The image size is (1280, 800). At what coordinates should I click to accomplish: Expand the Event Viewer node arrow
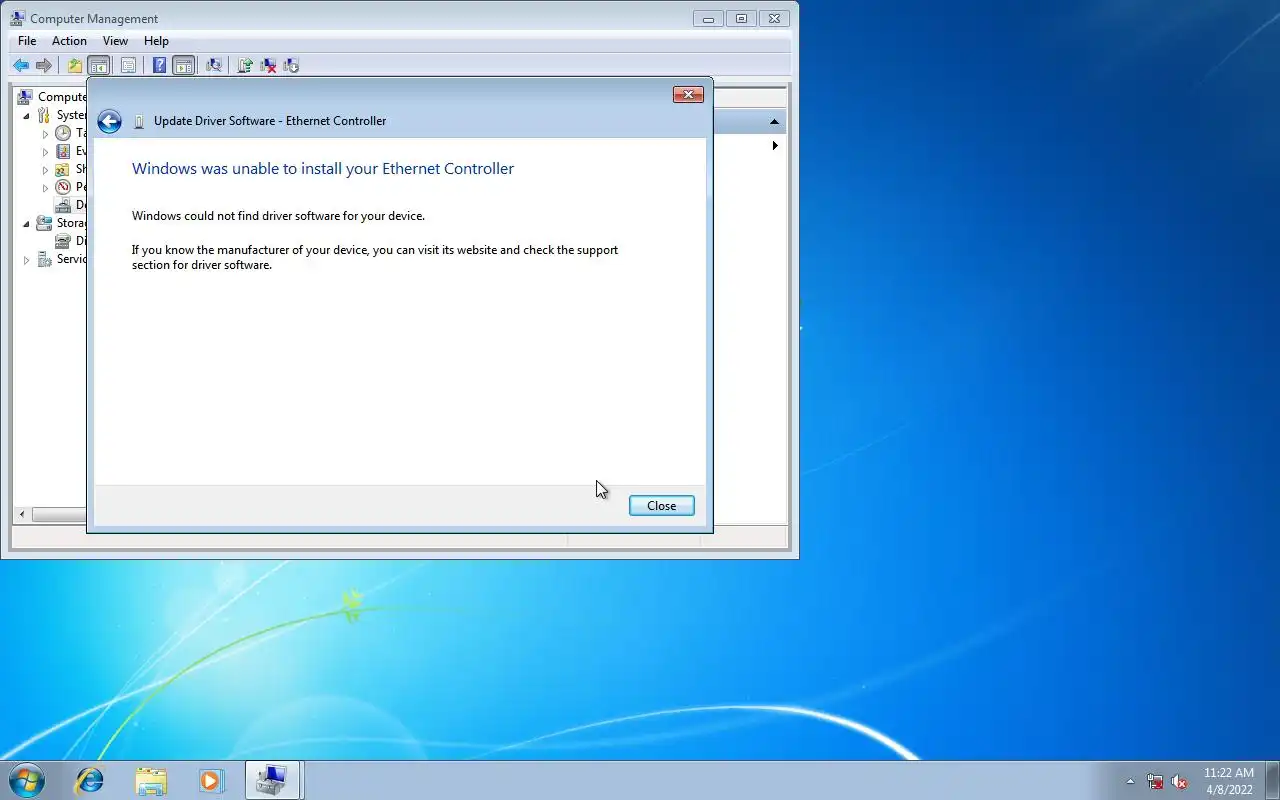tap(45, 151)
